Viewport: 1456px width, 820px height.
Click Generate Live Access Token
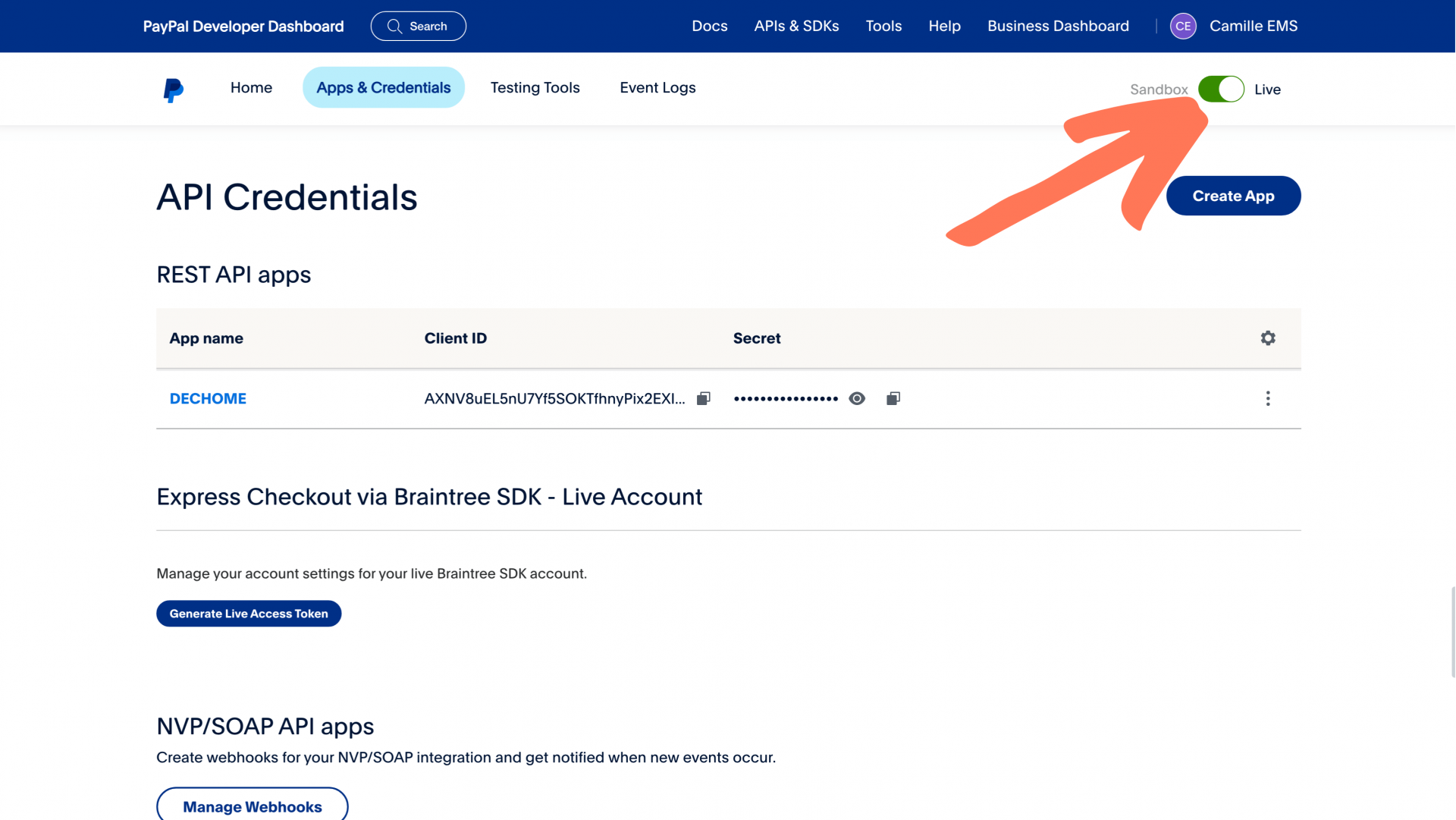pos(249,614)
